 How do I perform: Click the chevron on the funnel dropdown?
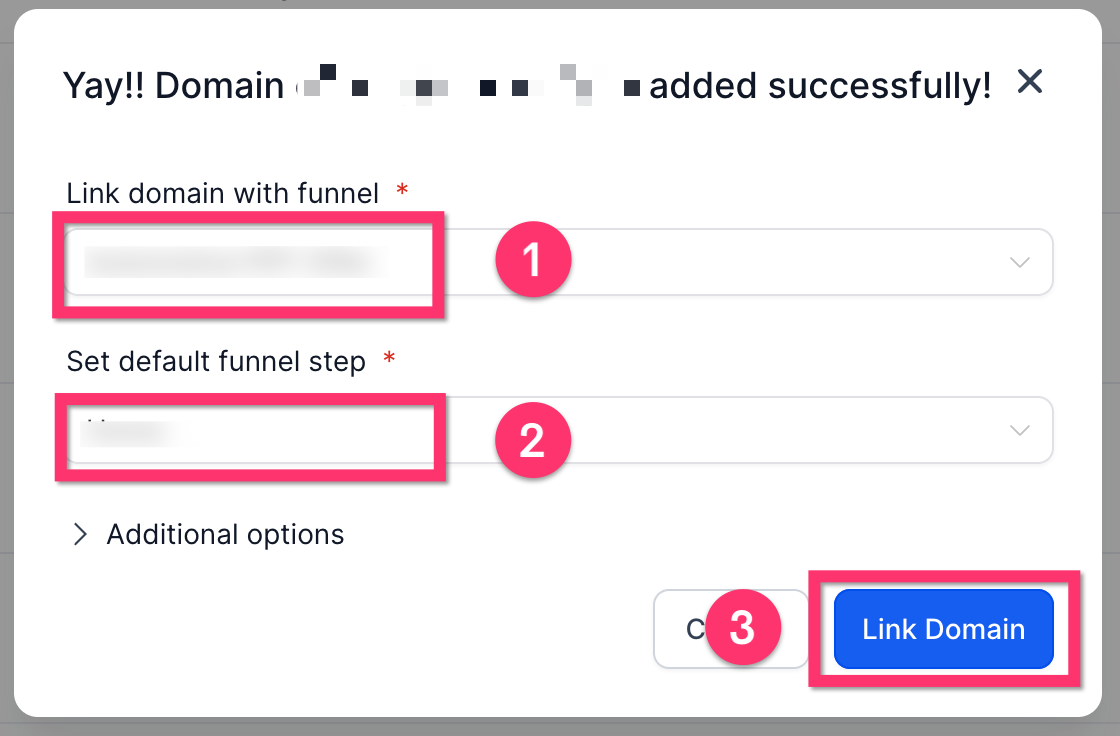click(x=1019, y=262)
